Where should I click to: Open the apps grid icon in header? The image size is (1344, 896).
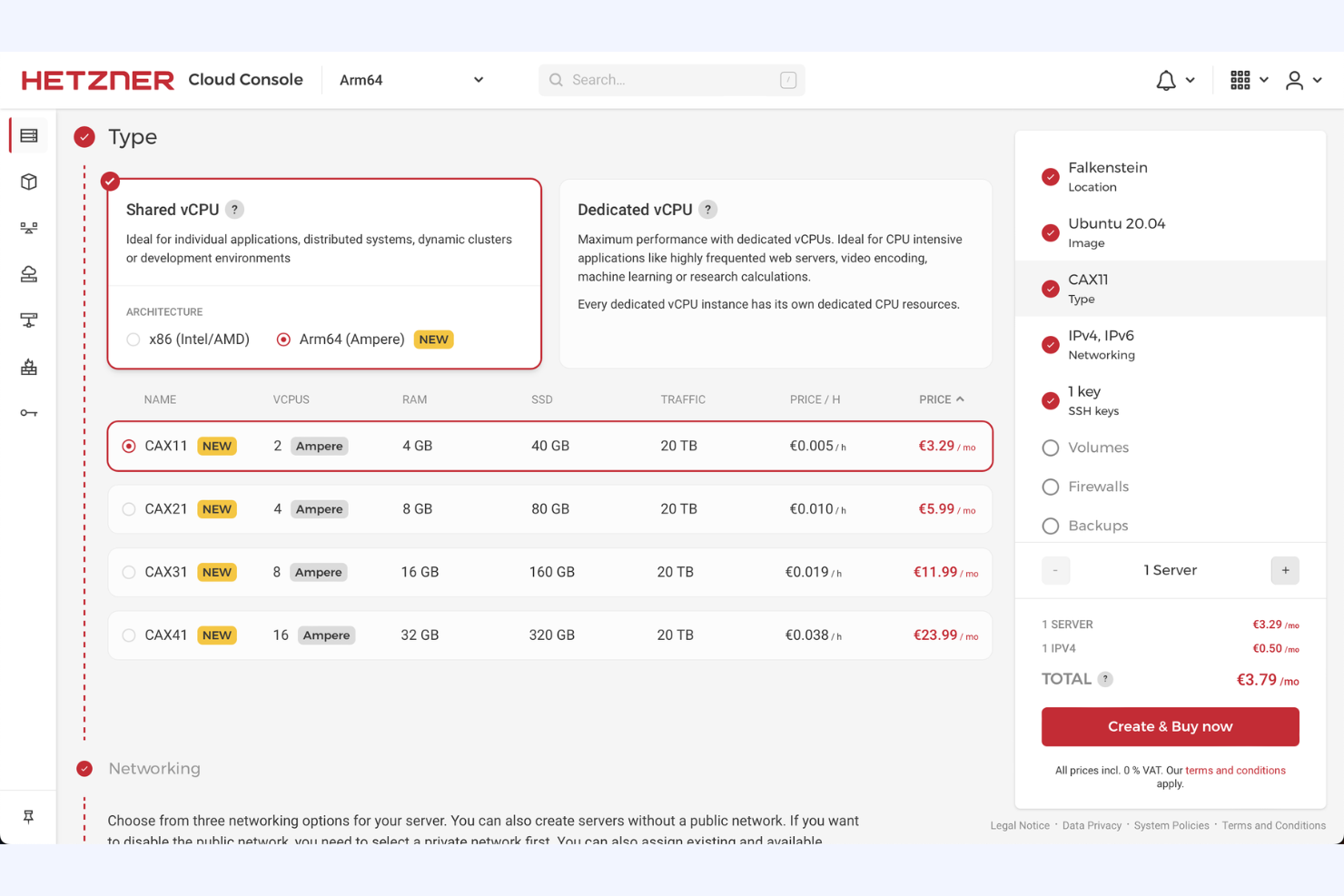tap(1239, 80)
